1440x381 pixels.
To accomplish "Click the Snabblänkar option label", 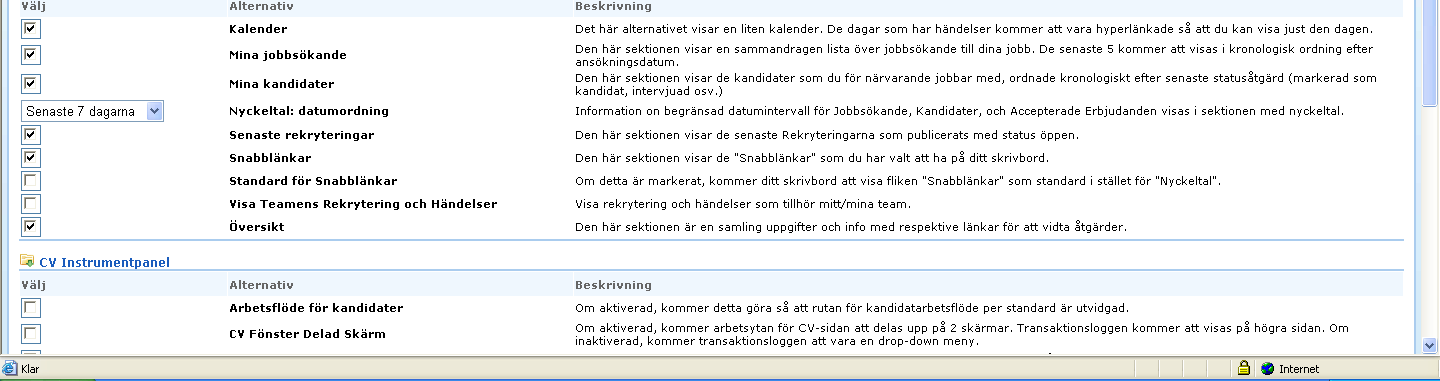I will pyautogui.click(x=271, y=158).
